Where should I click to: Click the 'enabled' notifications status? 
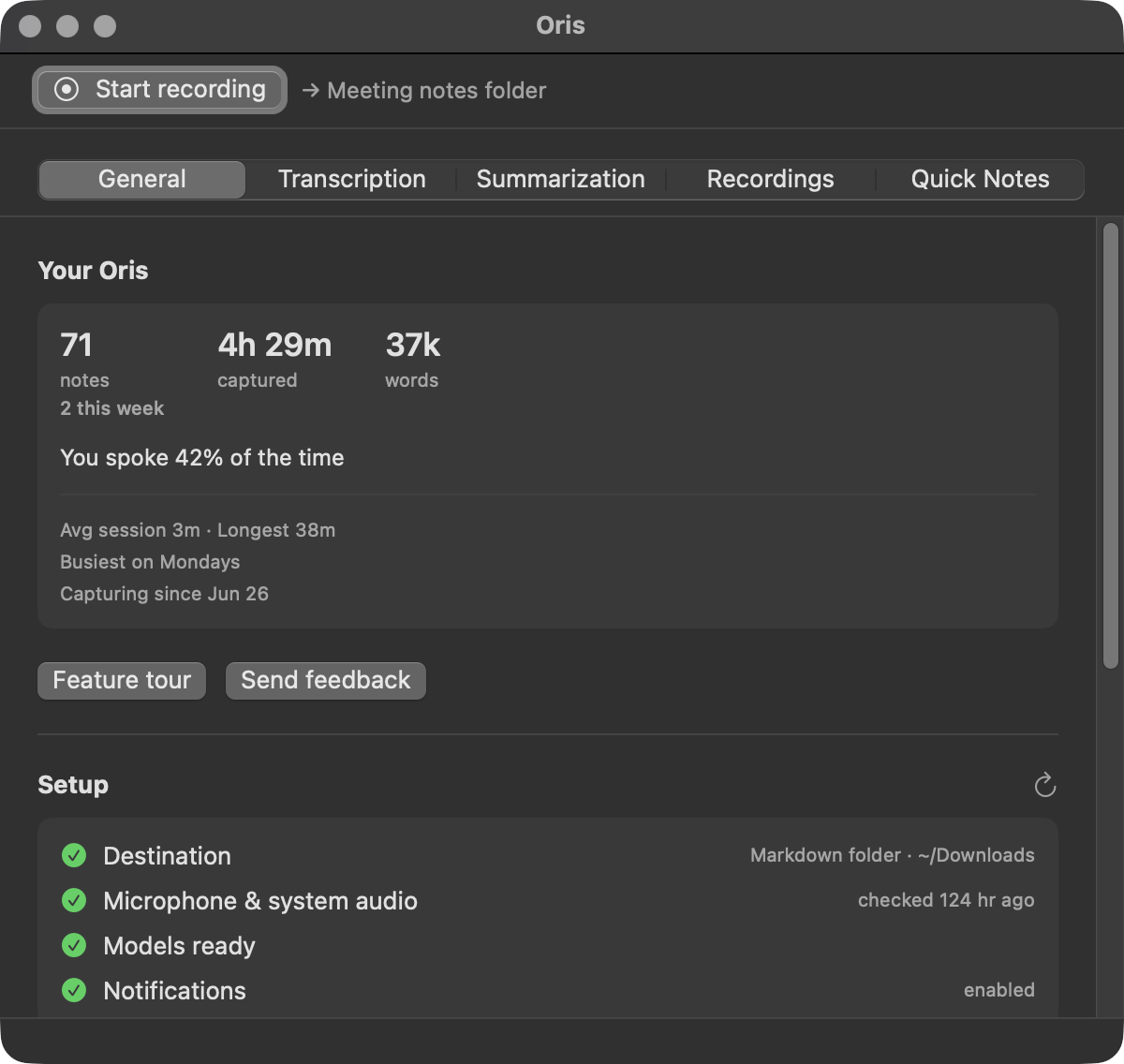pyautogui.click(x=999, y=990)
